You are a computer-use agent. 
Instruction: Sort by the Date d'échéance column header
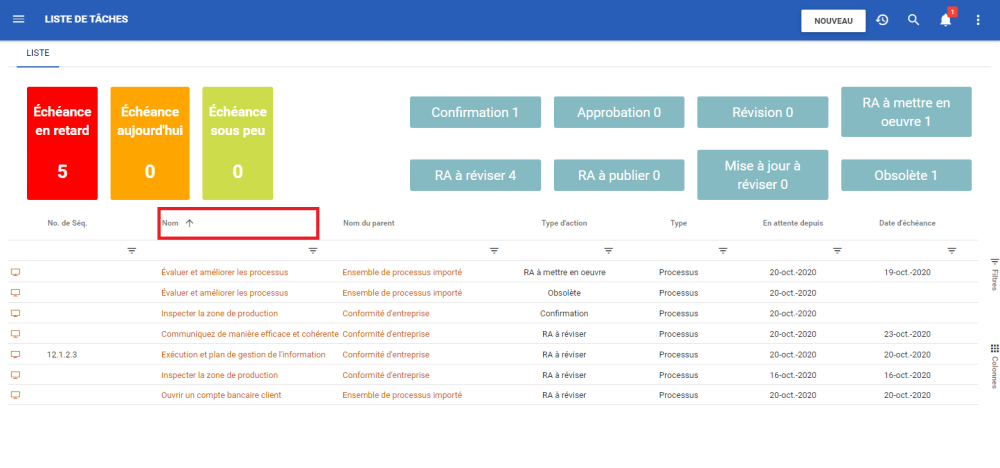click(907, 223)
